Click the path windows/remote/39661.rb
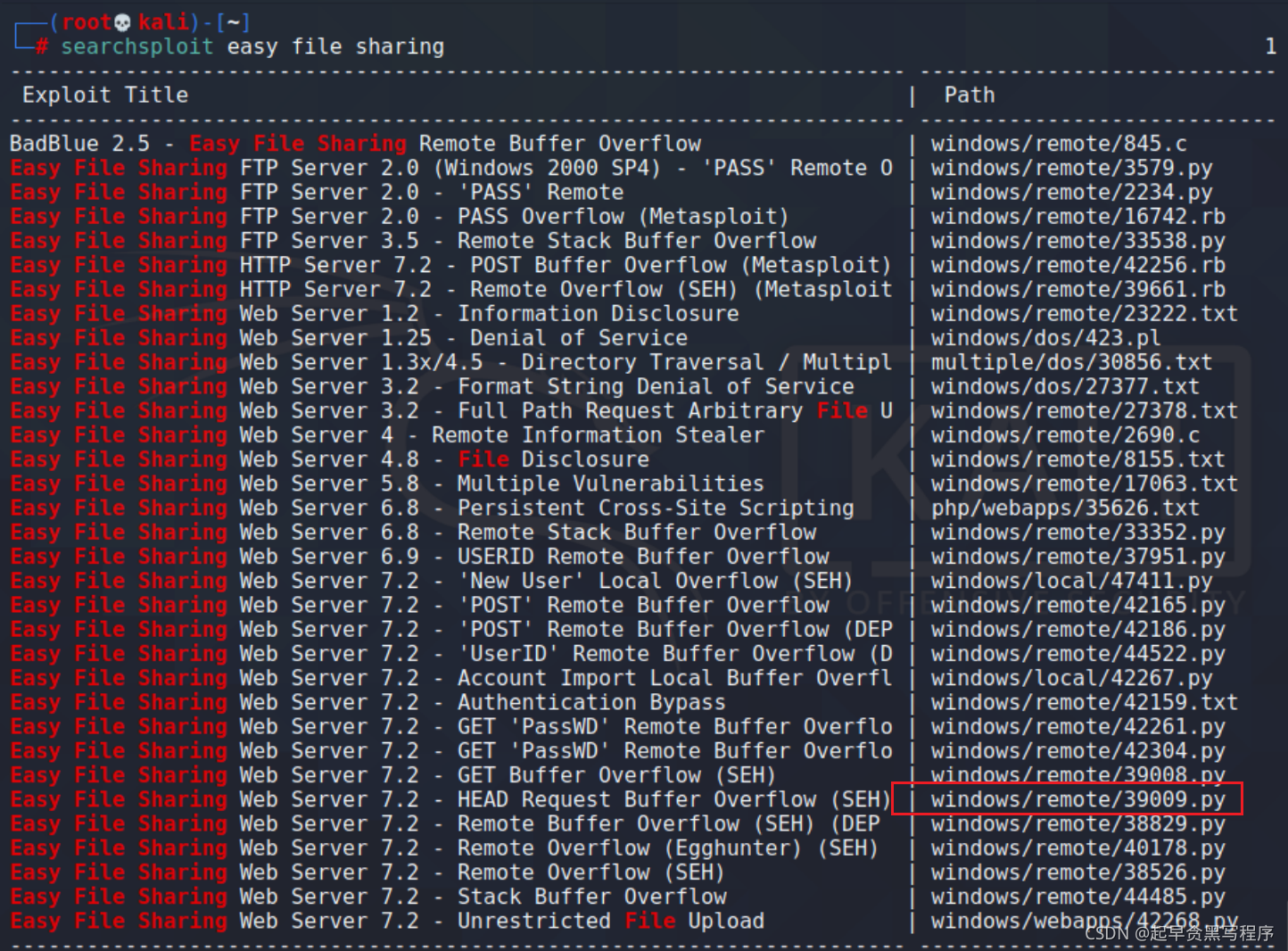 coord(1077,289)
